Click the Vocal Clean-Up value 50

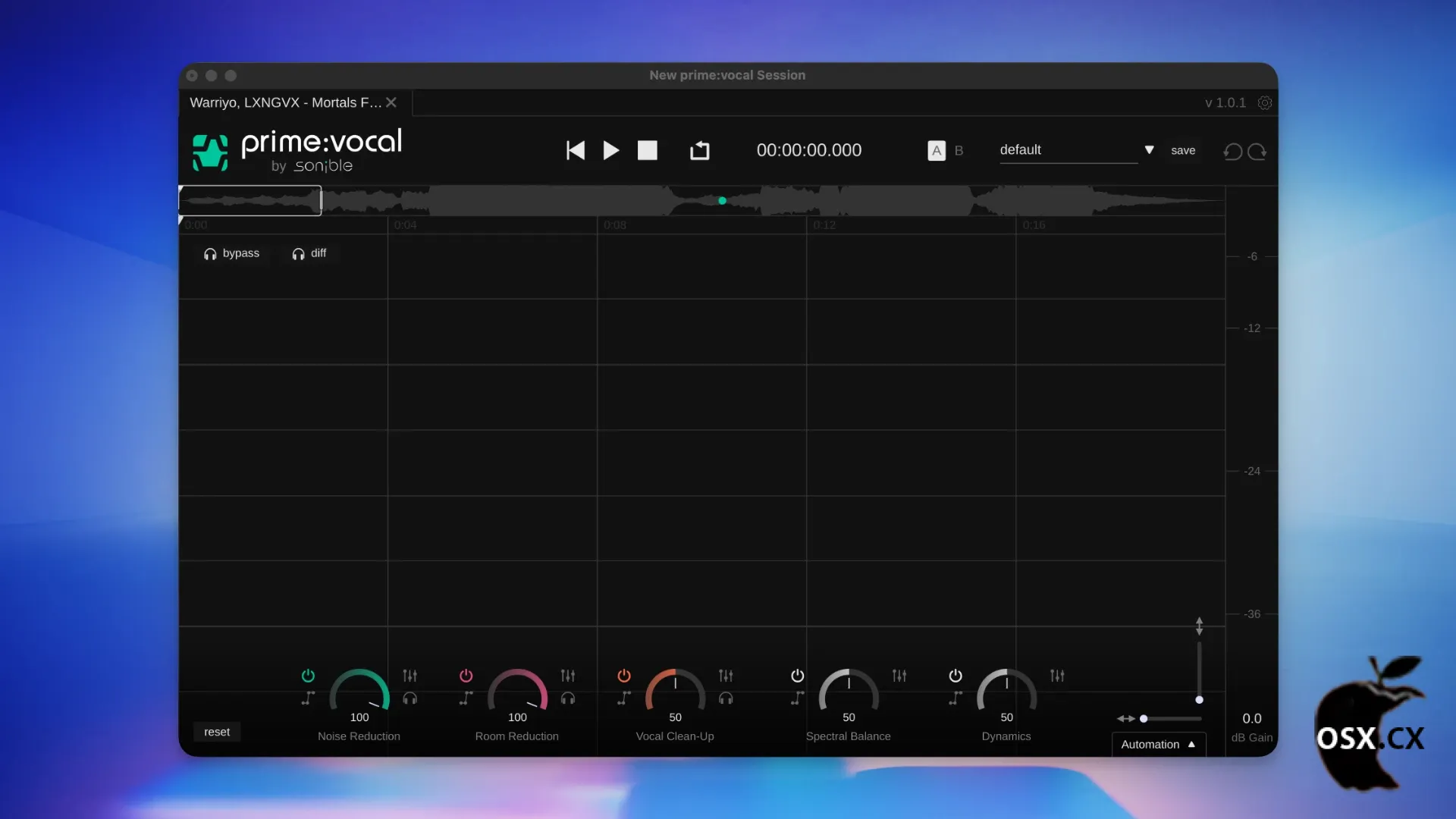(x=675, y=717)
